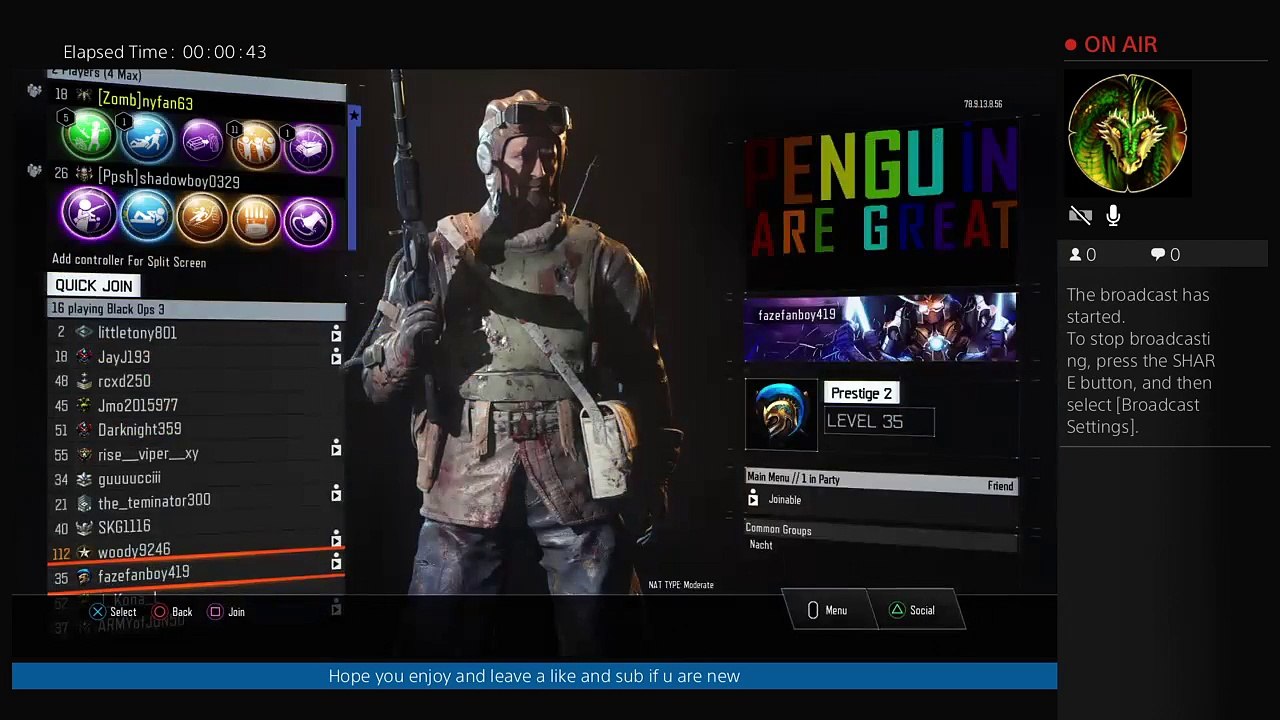Click the rank emblem next to the_teminator300
Screen dimensions: 1280x720
coord(84,503)
